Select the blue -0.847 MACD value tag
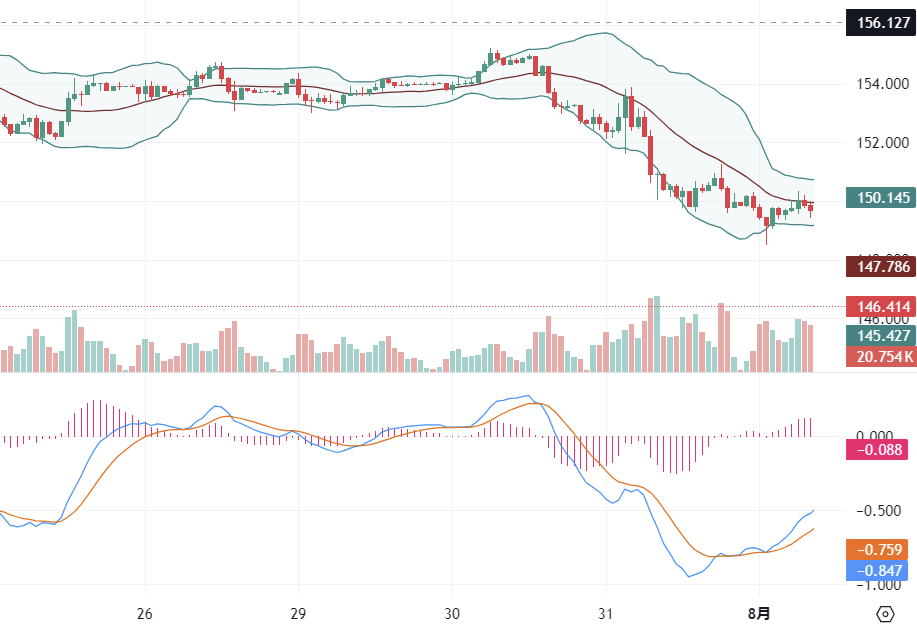This screenshot has height=628, width=917. click(x=880, y=570)
